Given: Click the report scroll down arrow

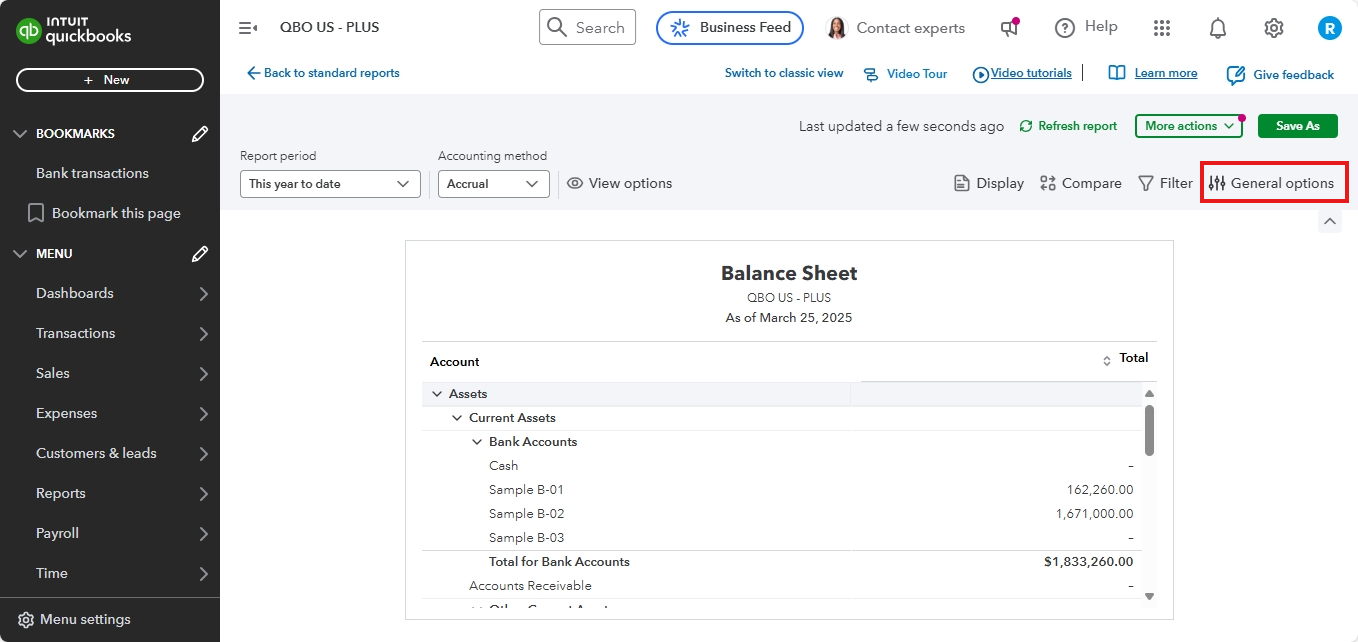Looking at the screenshot, I should pos(1149,596).
